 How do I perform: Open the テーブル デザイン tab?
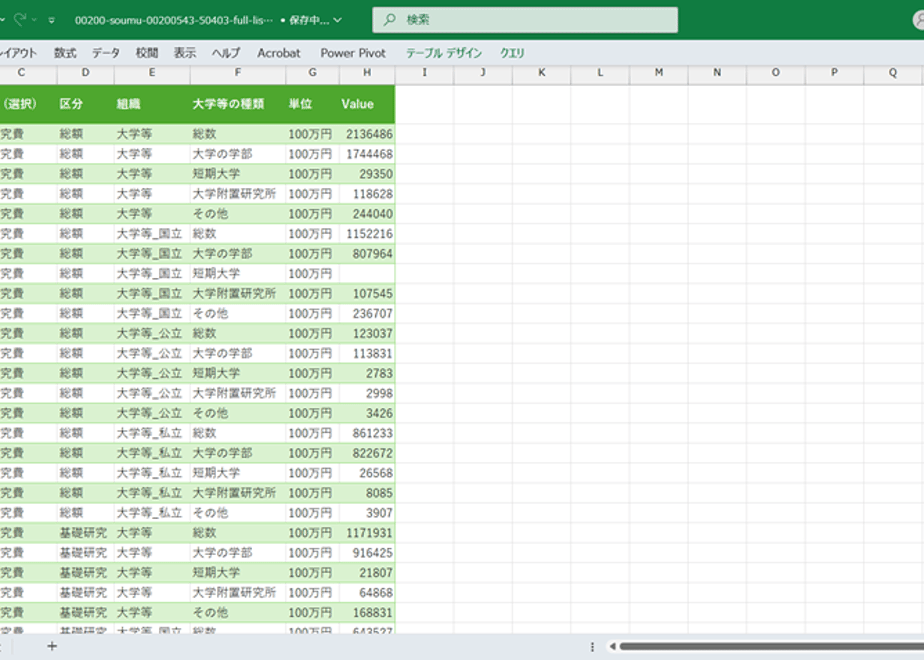pos(444,53)
